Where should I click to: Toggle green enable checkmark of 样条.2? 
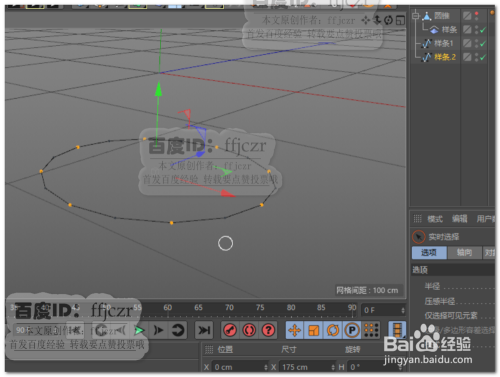483,57
